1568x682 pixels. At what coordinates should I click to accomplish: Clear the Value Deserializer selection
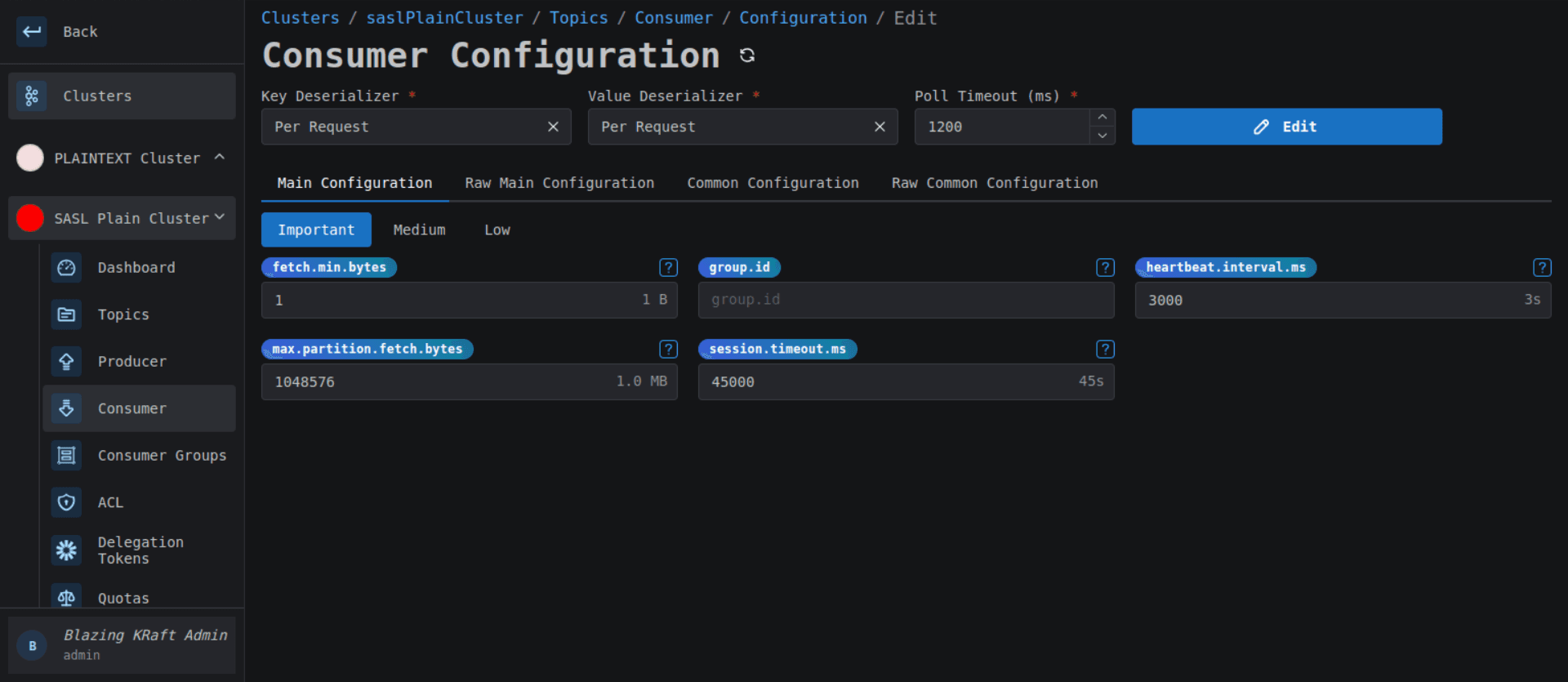[880, 127]
